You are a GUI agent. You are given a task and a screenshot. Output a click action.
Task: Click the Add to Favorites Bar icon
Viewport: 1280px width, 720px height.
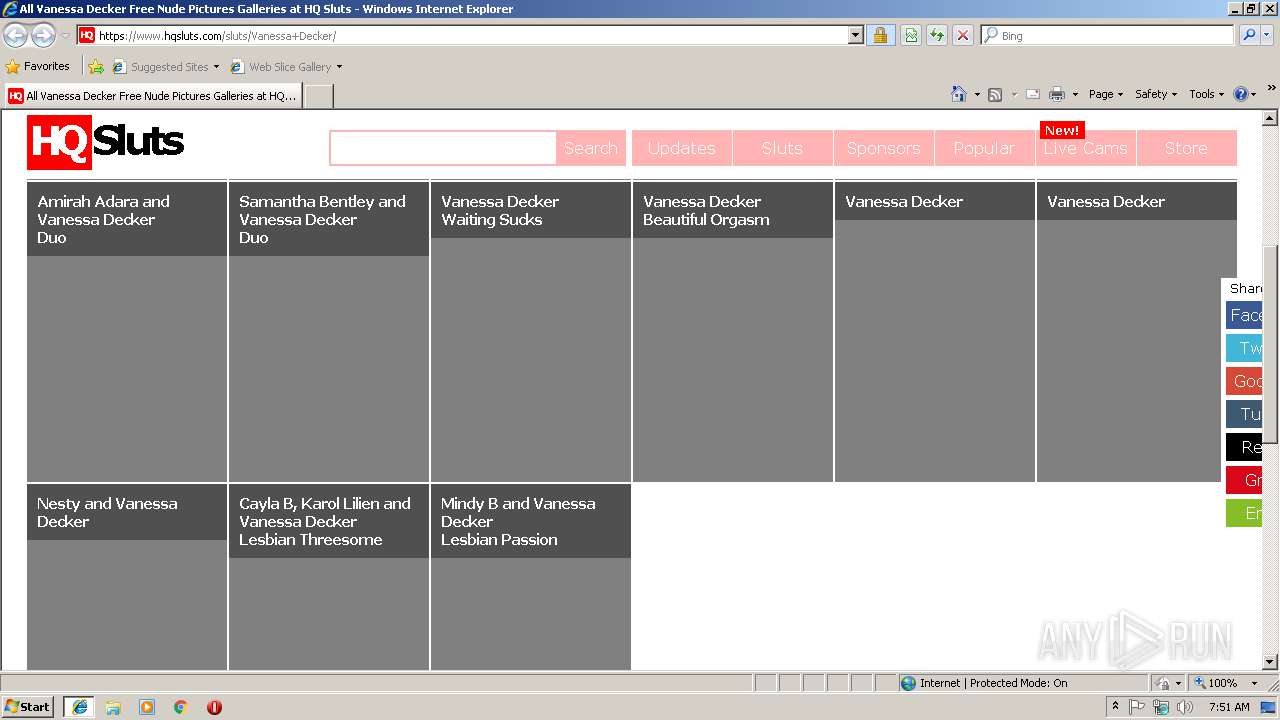[x=96, y=67]
